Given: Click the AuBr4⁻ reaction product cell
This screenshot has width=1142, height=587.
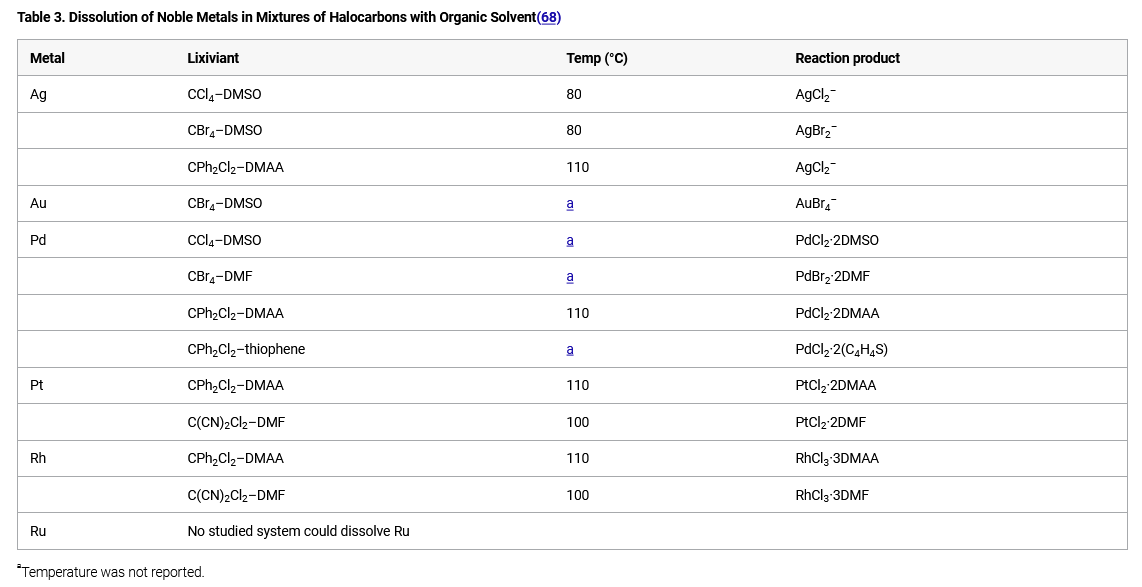Looking at the screenshot, I should 816,203.
